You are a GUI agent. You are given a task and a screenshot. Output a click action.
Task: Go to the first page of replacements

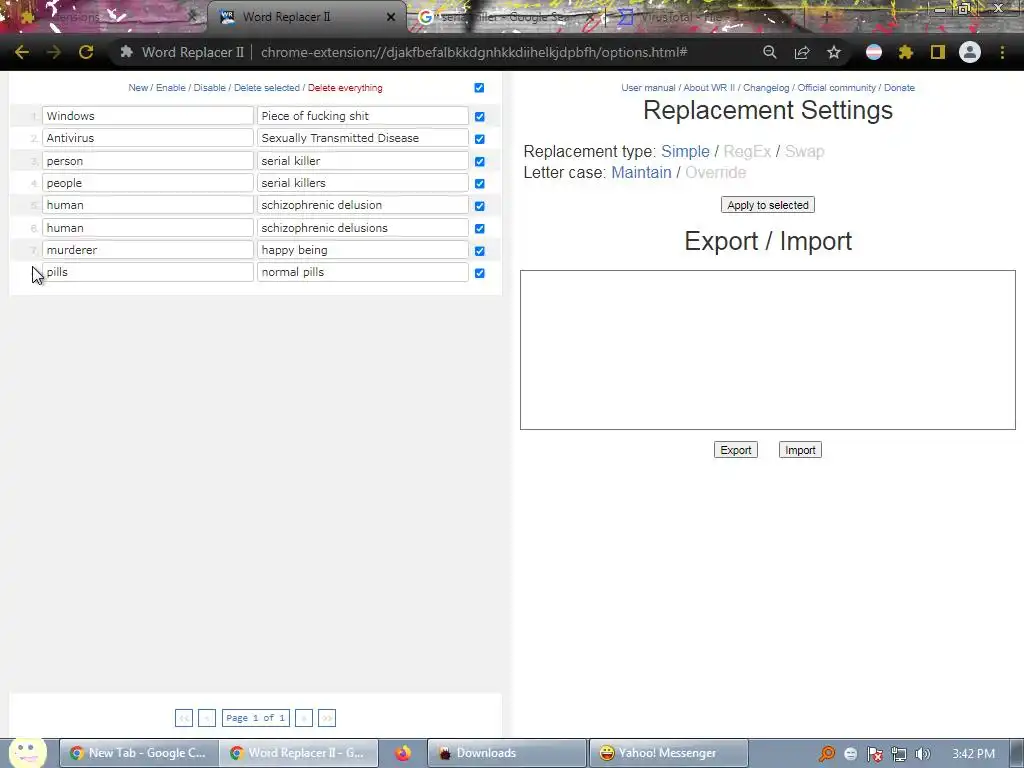point(184,718)
